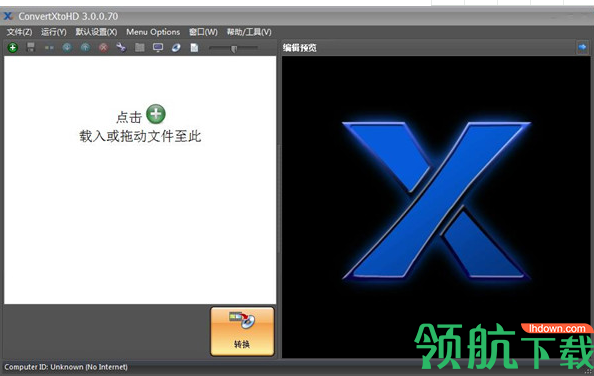
Task: Click the document log toolbar icon
Action: (x=194, y=48)
